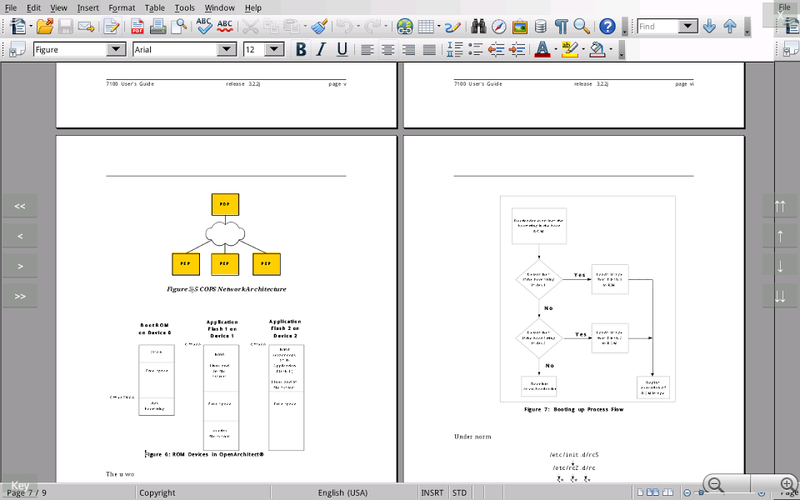This screenshot has height=500, width=800.
Task: Click the Cut scissors icon
Action: (250, 26)
